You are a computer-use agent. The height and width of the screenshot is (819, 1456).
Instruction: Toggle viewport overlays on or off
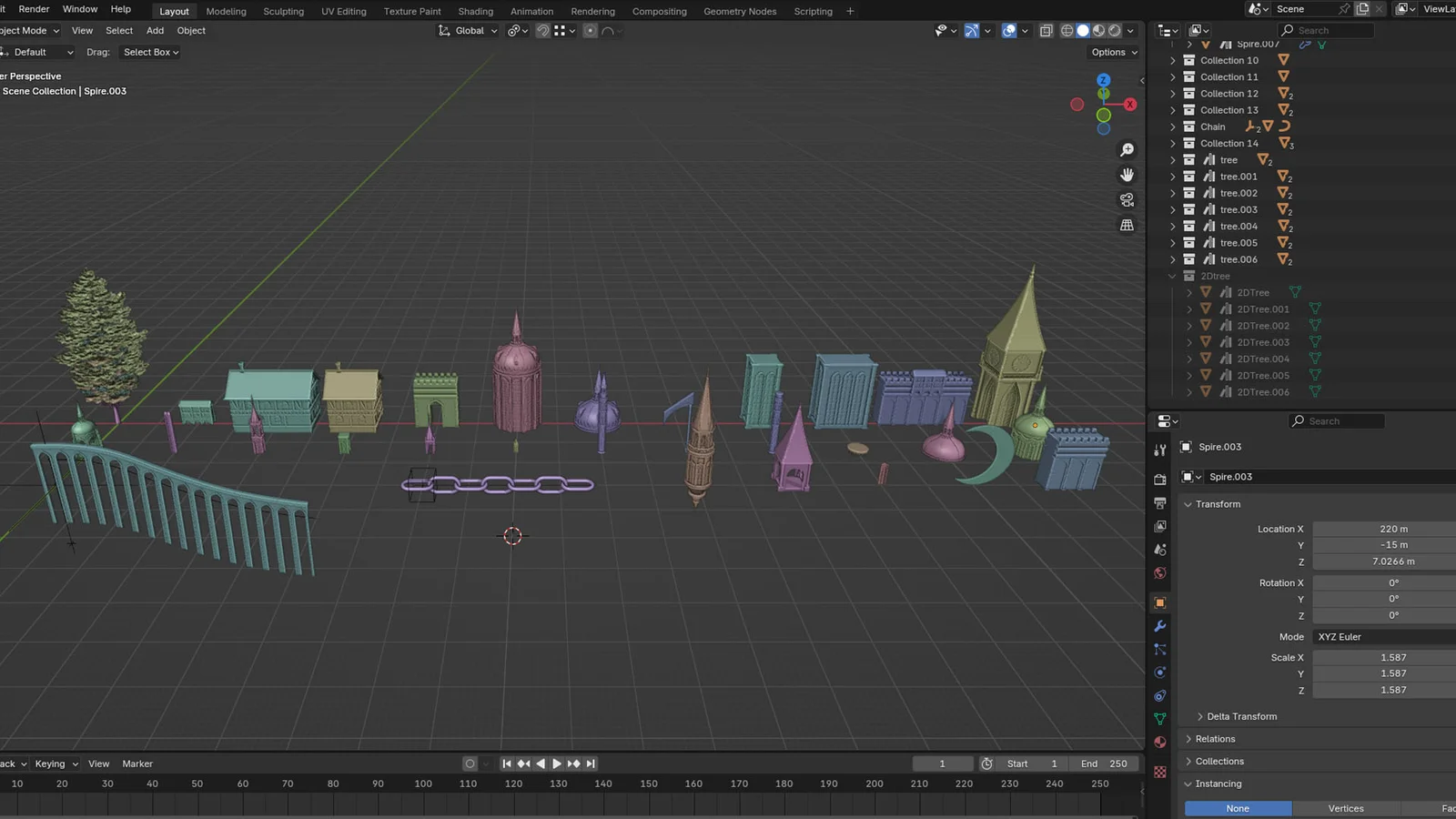click(1008, 30)
